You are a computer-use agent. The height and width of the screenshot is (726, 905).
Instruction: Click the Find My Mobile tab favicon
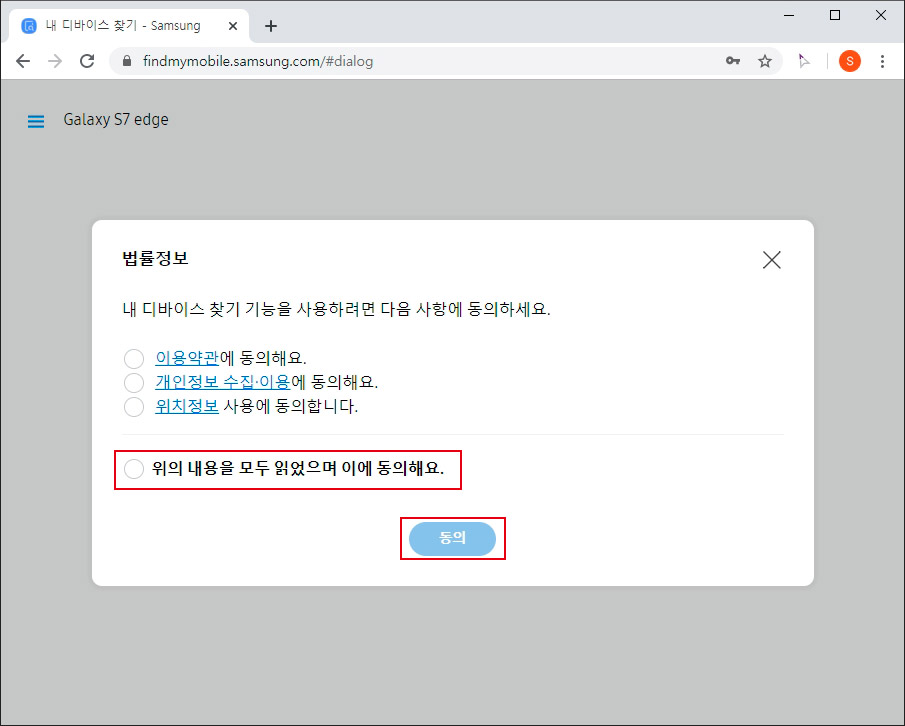(x=29, y=25)
